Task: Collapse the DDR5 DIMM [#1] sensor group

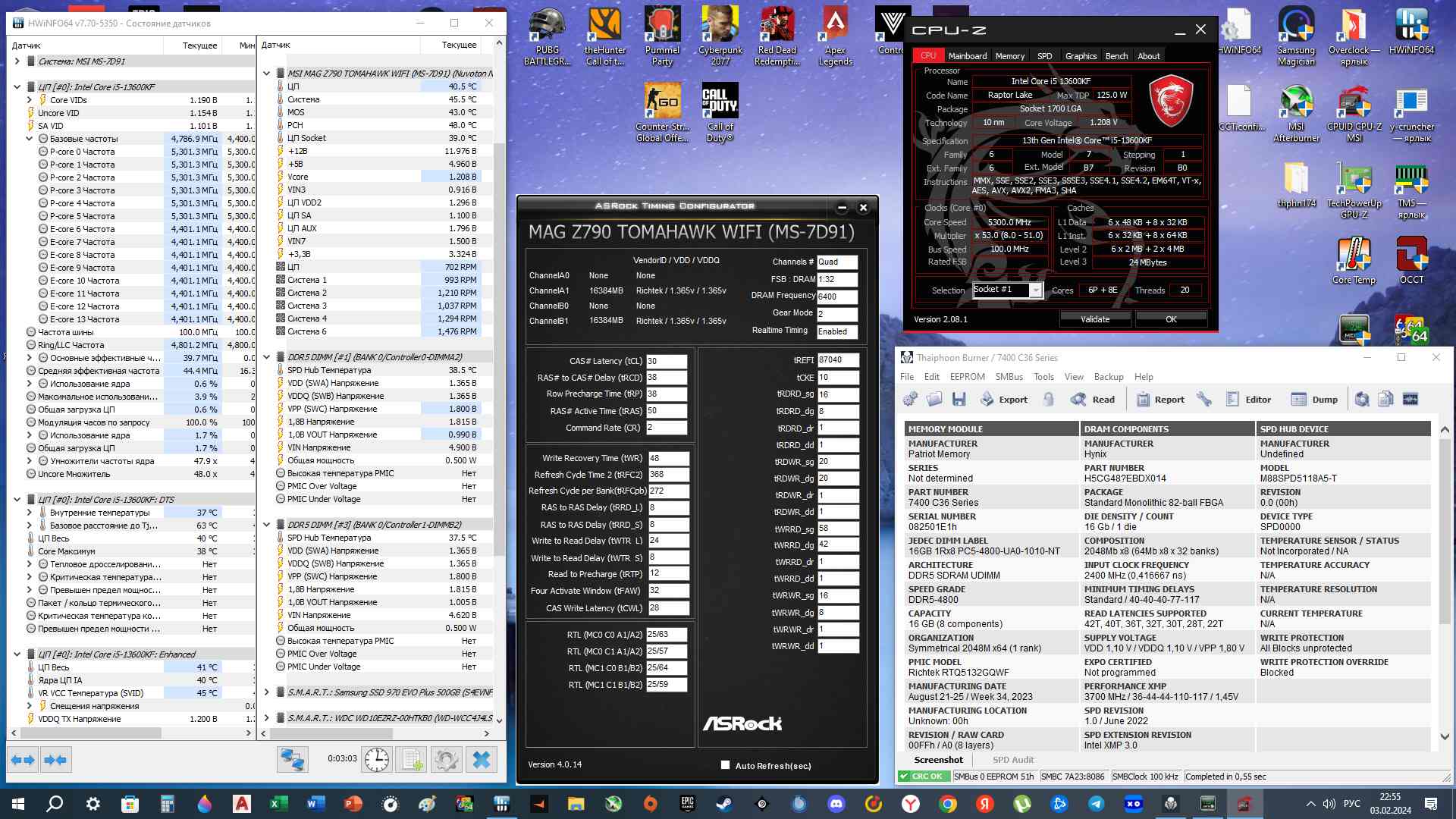Action: coord(267,357)
